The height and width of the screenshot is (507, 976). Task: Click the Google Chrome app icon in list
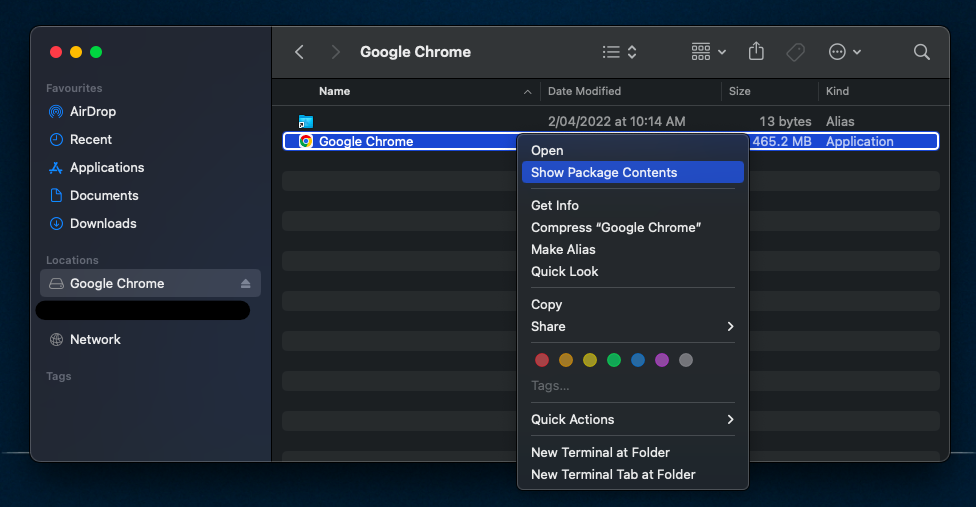(x=306, y=141)
